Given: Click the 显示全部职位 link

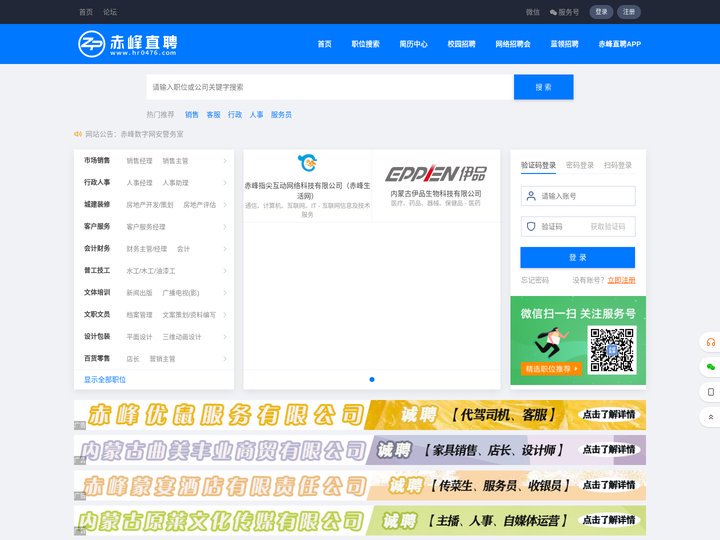Looking at the screenshot, I should tap(105, 380).
